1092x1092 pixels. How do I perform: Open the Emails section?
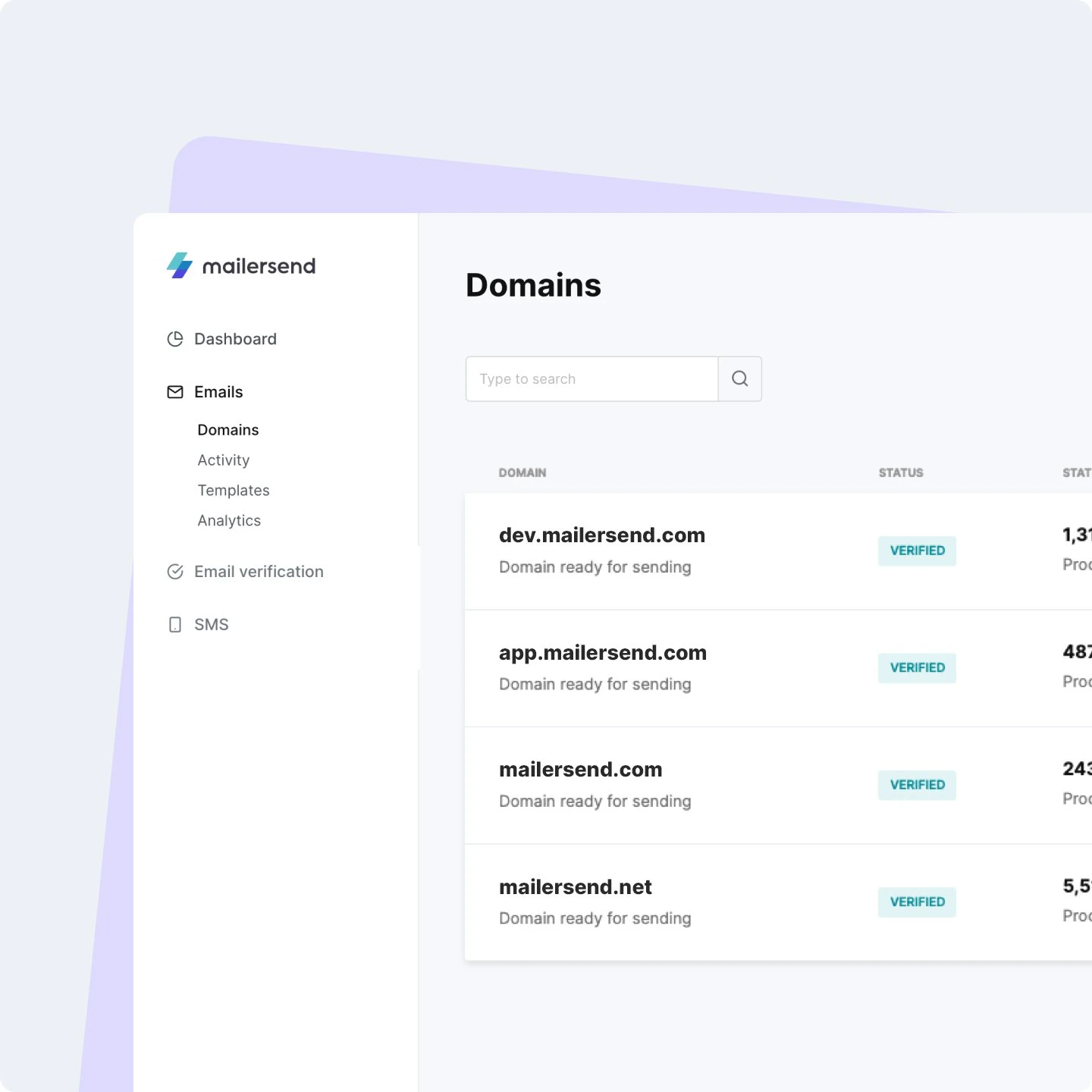[218, 392]
